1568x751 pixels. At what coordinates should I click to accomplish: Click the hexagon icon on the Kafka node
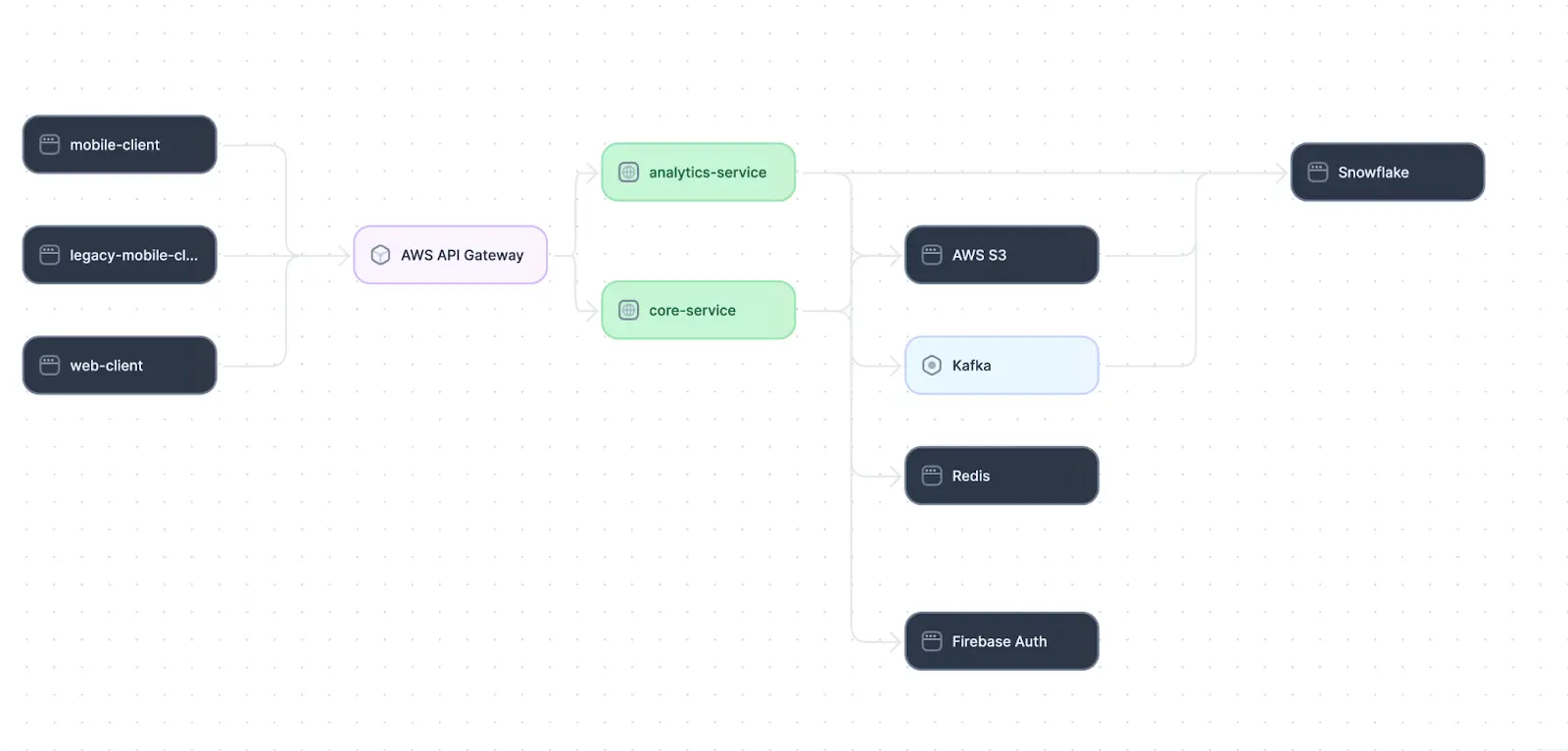932,366
